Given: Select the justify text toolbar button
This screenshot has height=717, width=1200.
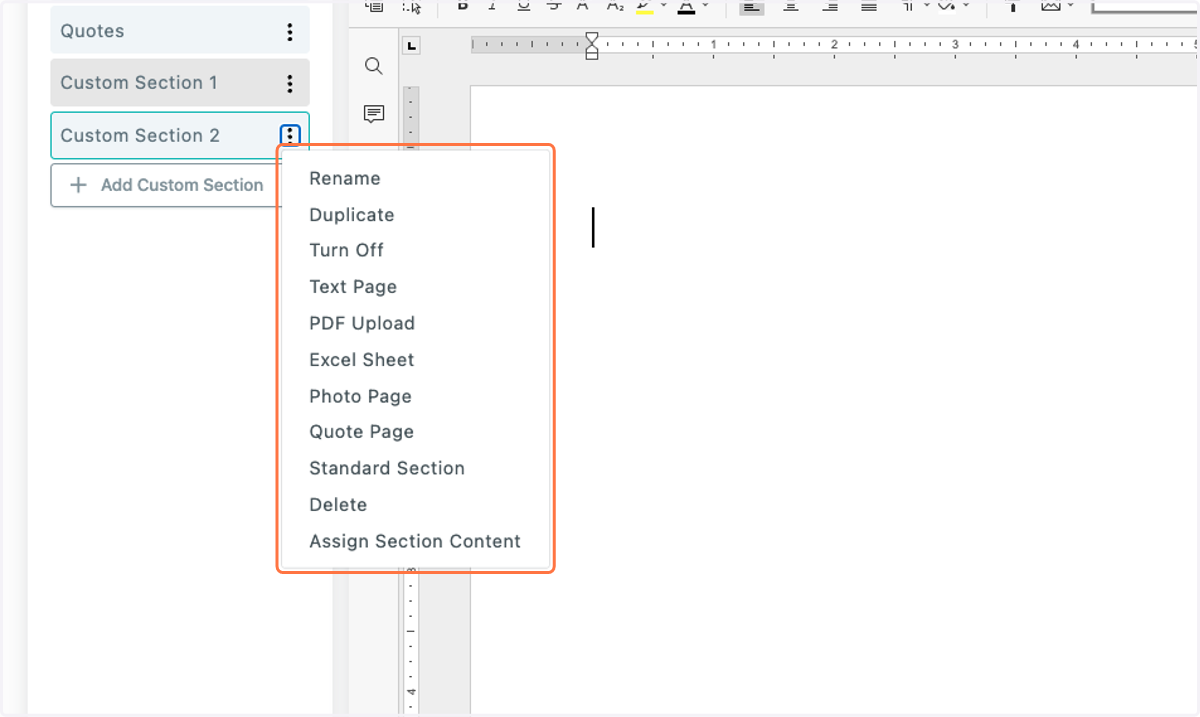Looking at the screenshot, I should 869,7.
